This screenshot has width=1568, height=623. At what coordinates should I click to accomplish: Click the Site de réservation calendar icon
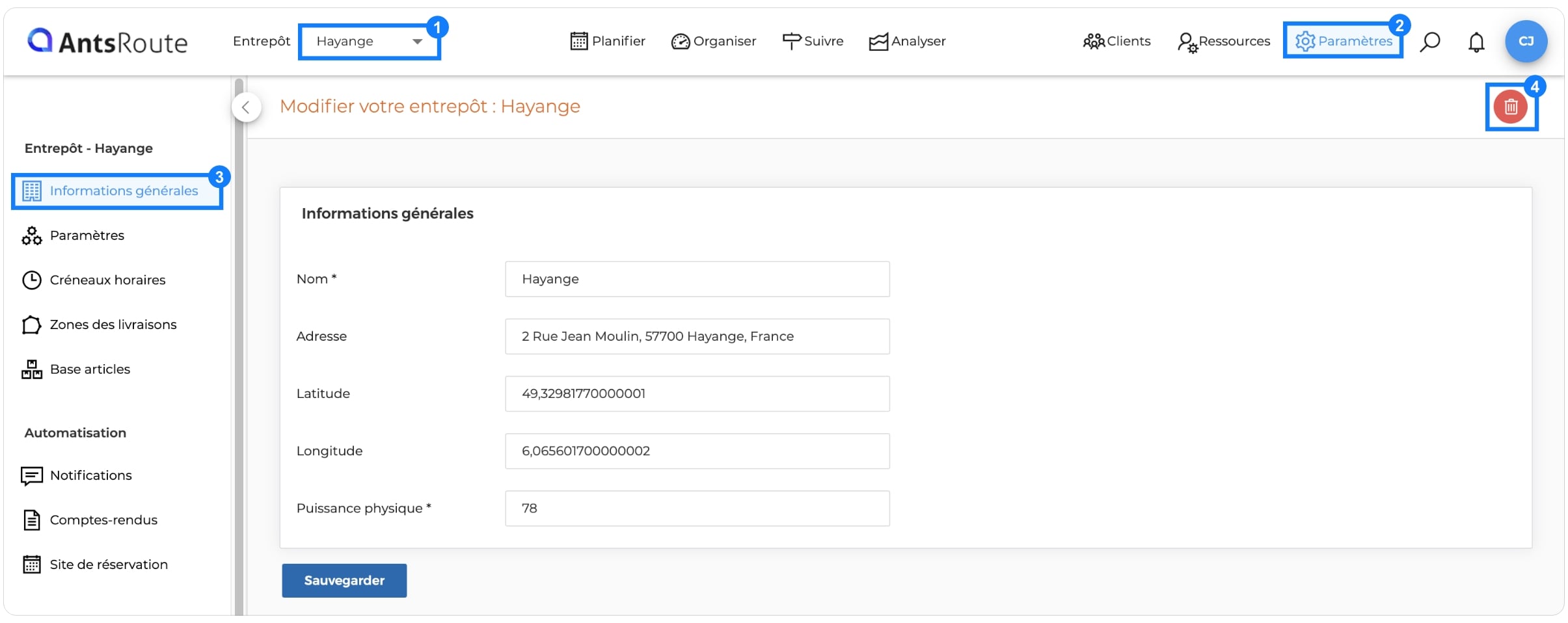coord(31,564)
